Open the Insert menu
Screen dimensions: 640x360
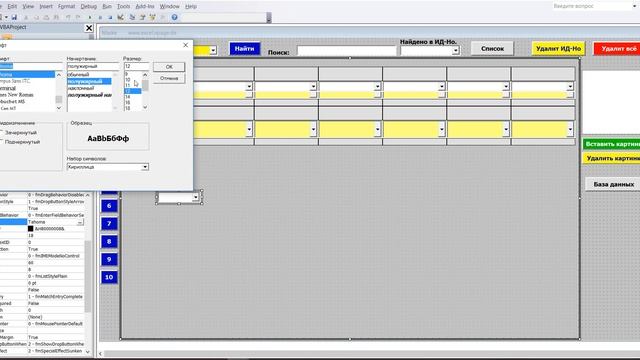click(46, 7)
